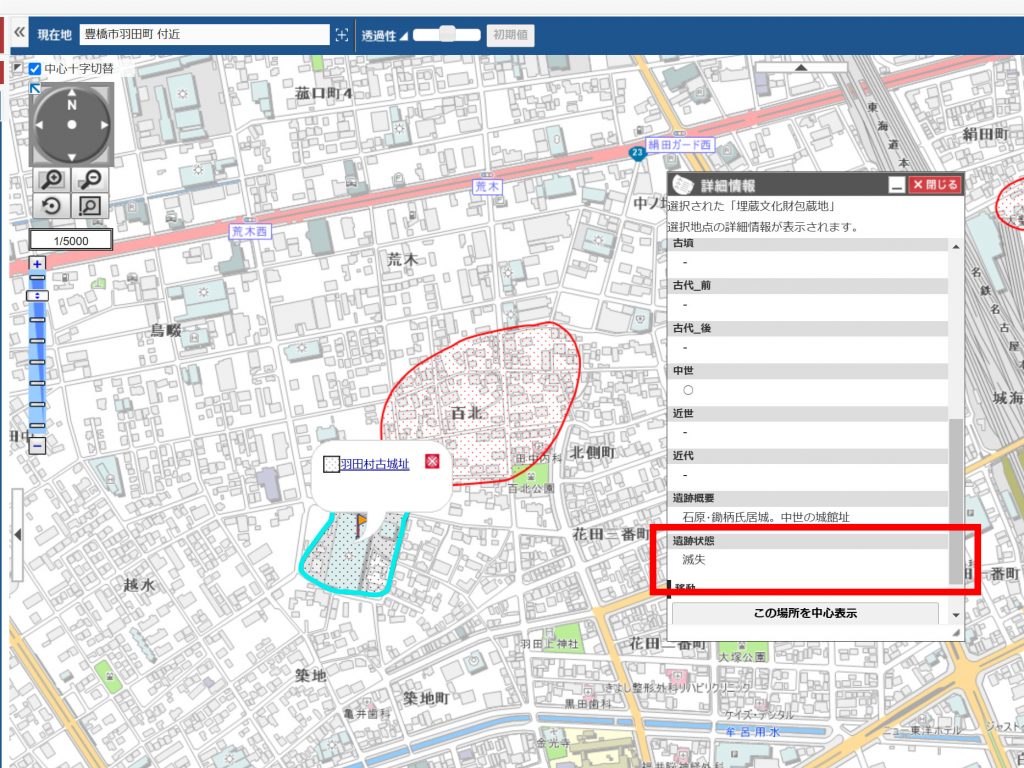This screenshot has width=1024, height=768.
Task: Click the zoom-out magnifier icon
Action: pyautogui.click(x=90, y=180)
